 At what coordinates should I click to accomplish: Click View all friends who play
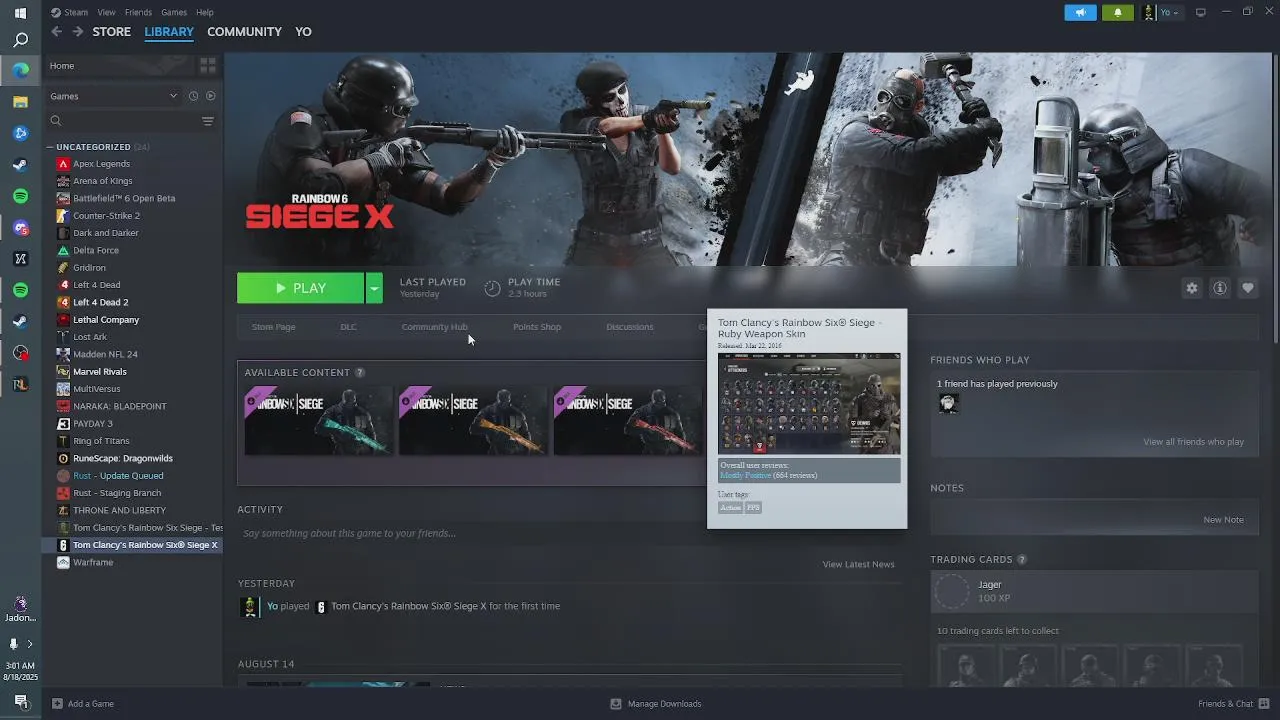[1193, 442]
